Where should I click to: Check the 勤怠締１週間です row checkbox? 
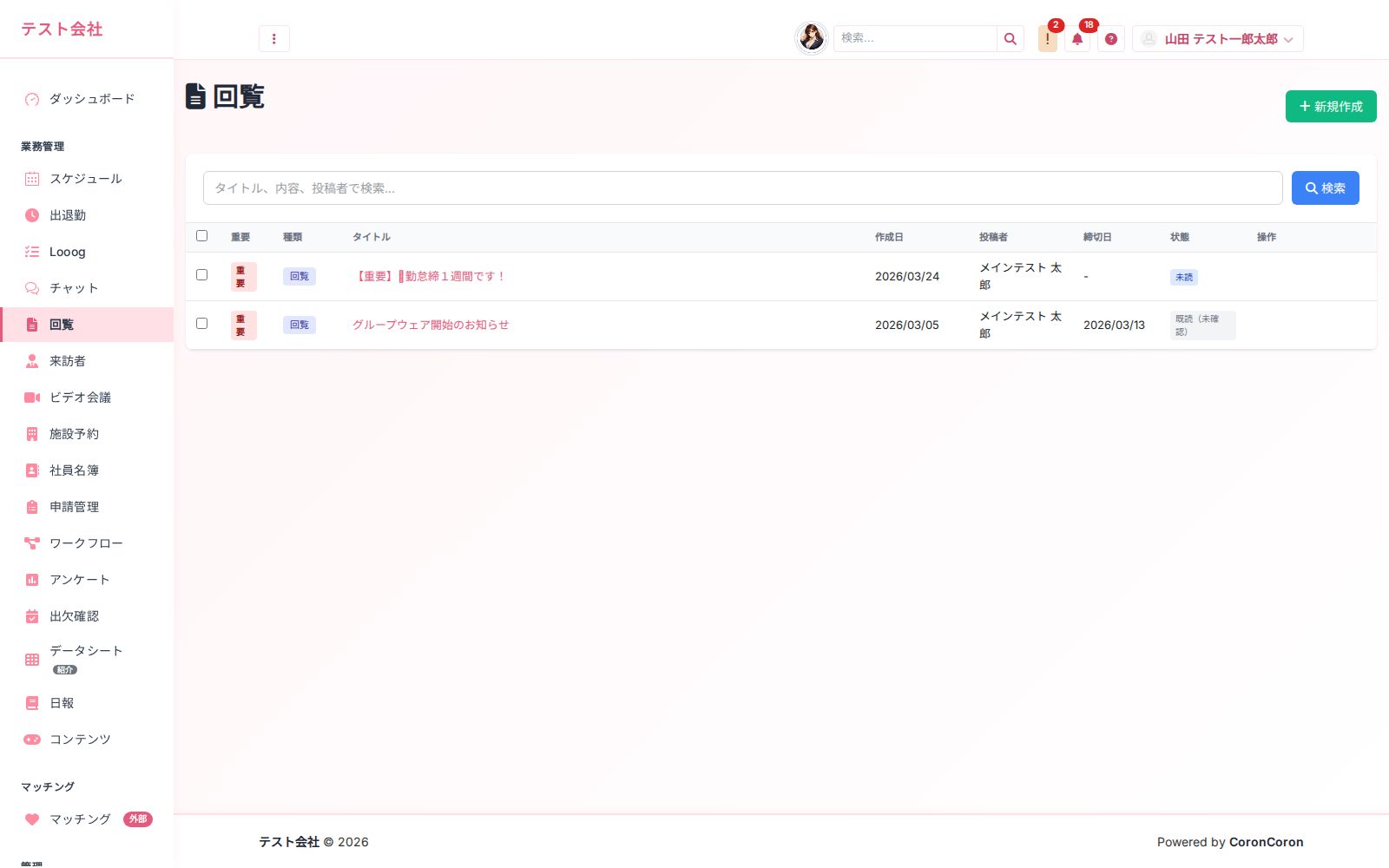coord(202,275)
